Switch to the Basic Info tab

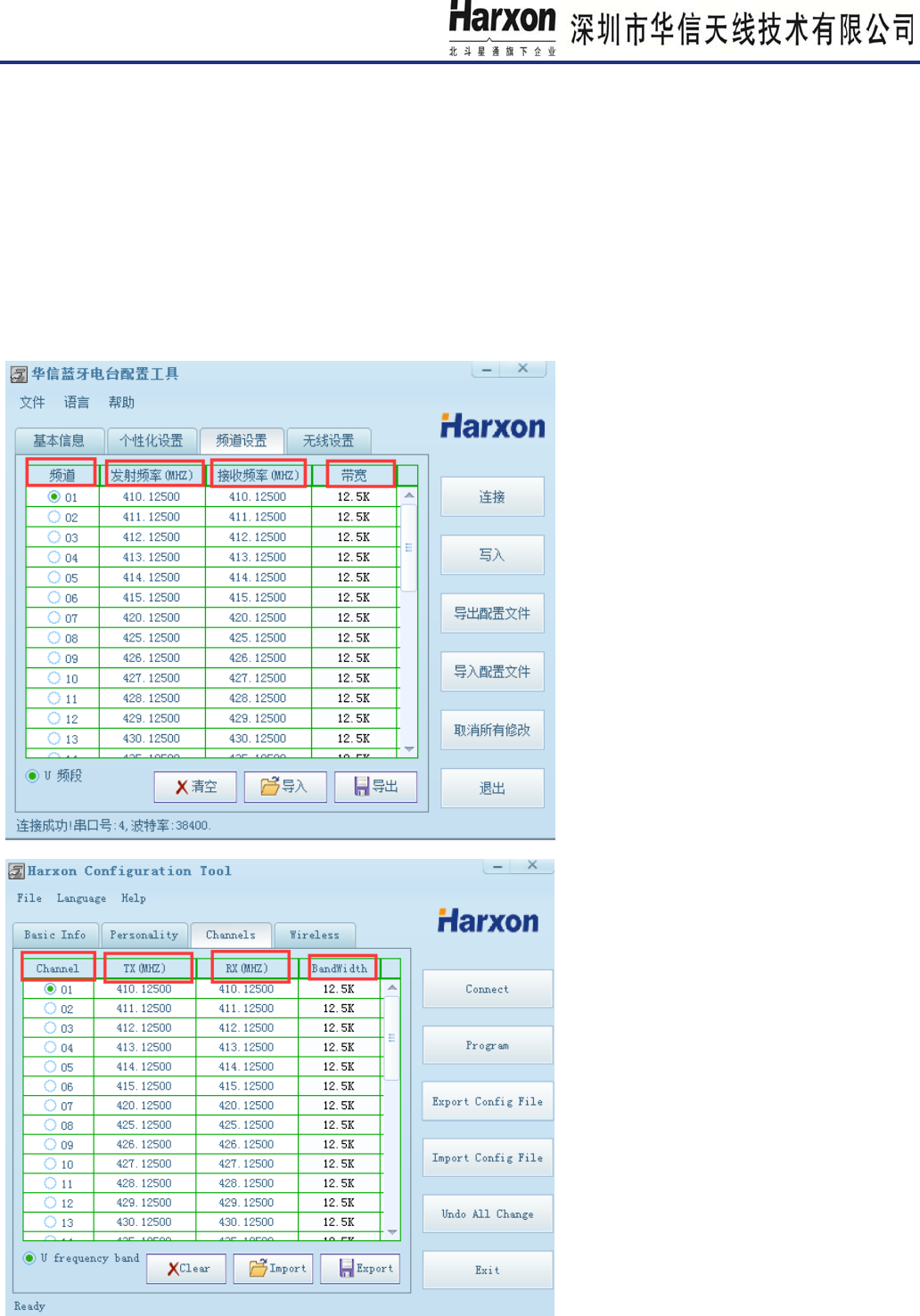(x=55, y=935)
